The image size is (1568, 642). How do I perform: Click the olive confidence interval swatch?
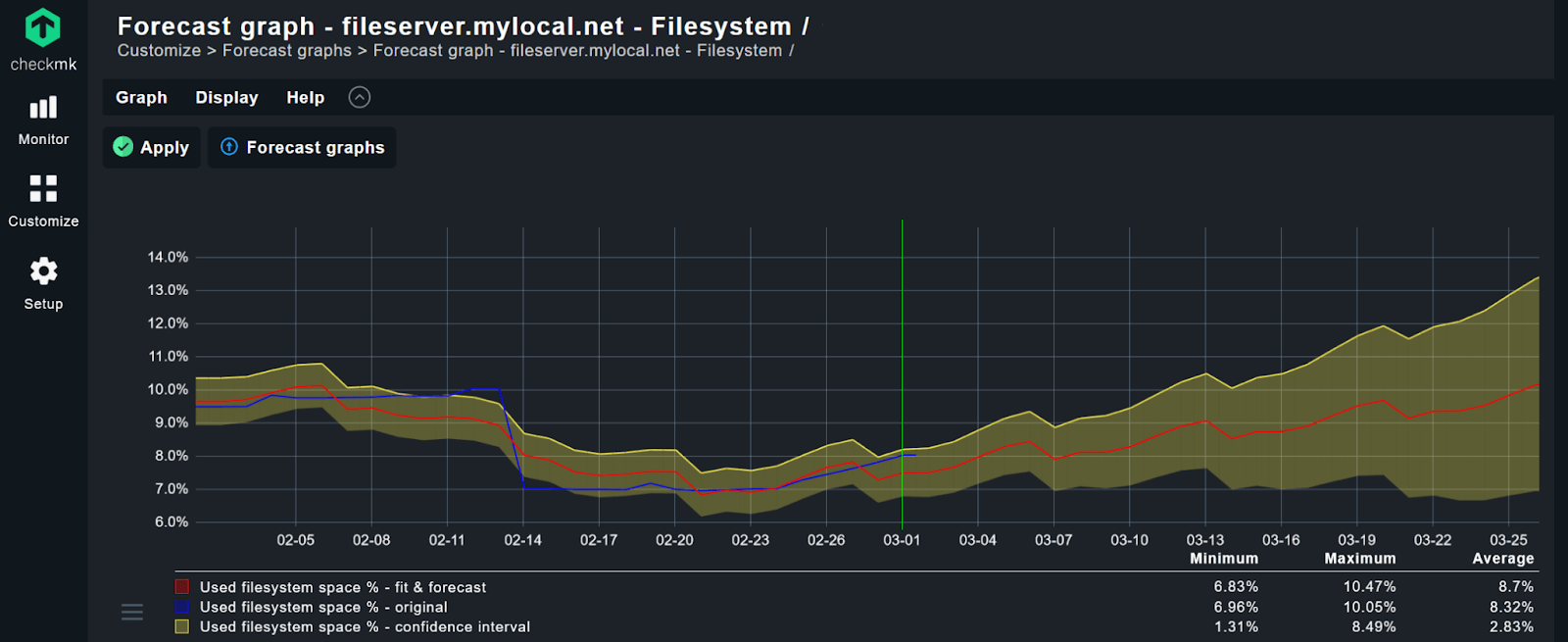coord(182,626)
